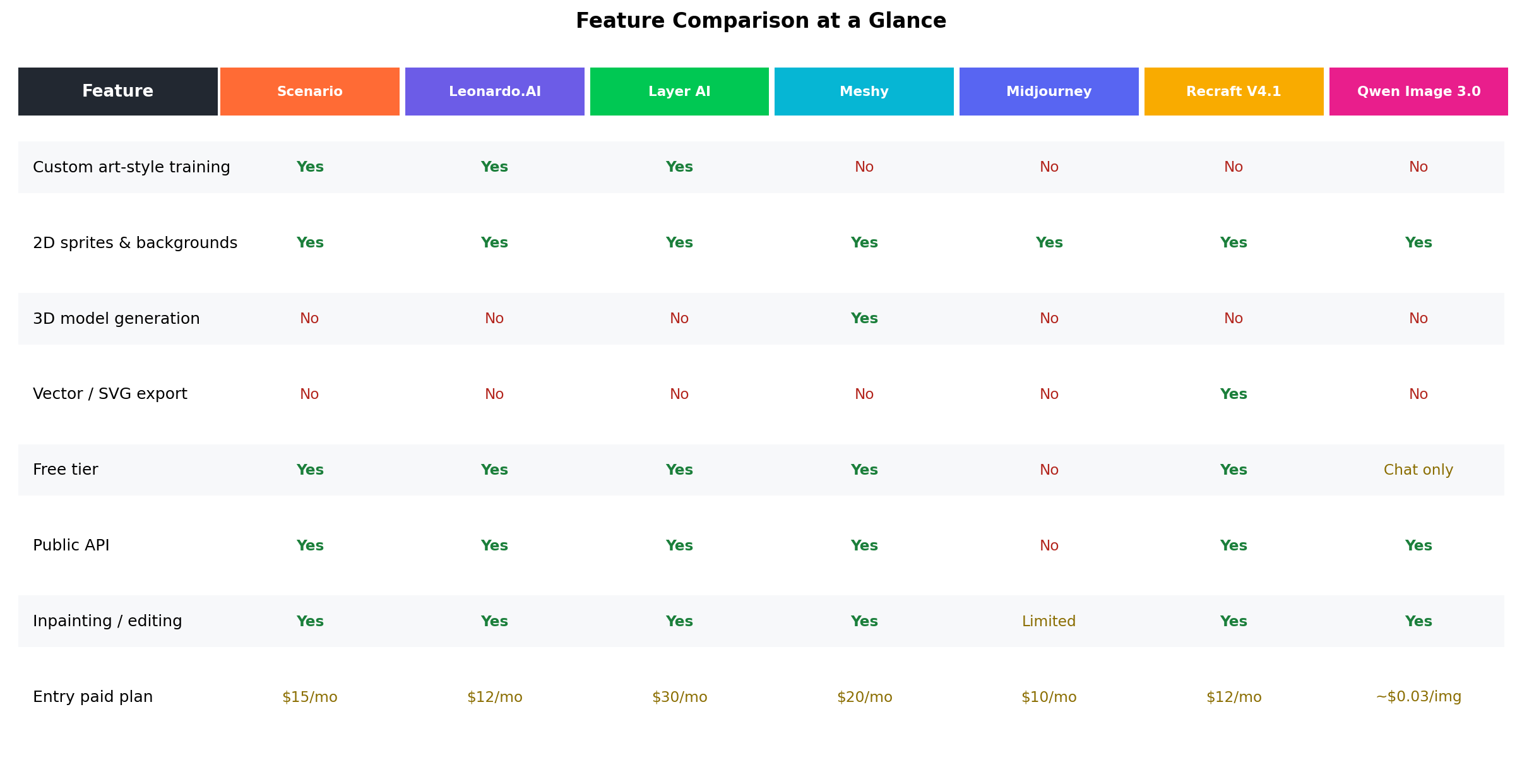
Task: Select Midjourney's No in the Public API row
Action: (x=1049, y=545)
